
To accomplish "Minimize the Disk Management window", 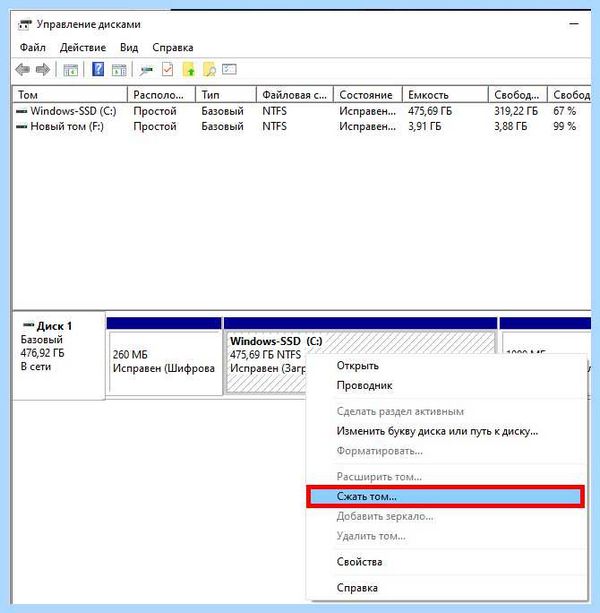I will (x=574, y=24).
